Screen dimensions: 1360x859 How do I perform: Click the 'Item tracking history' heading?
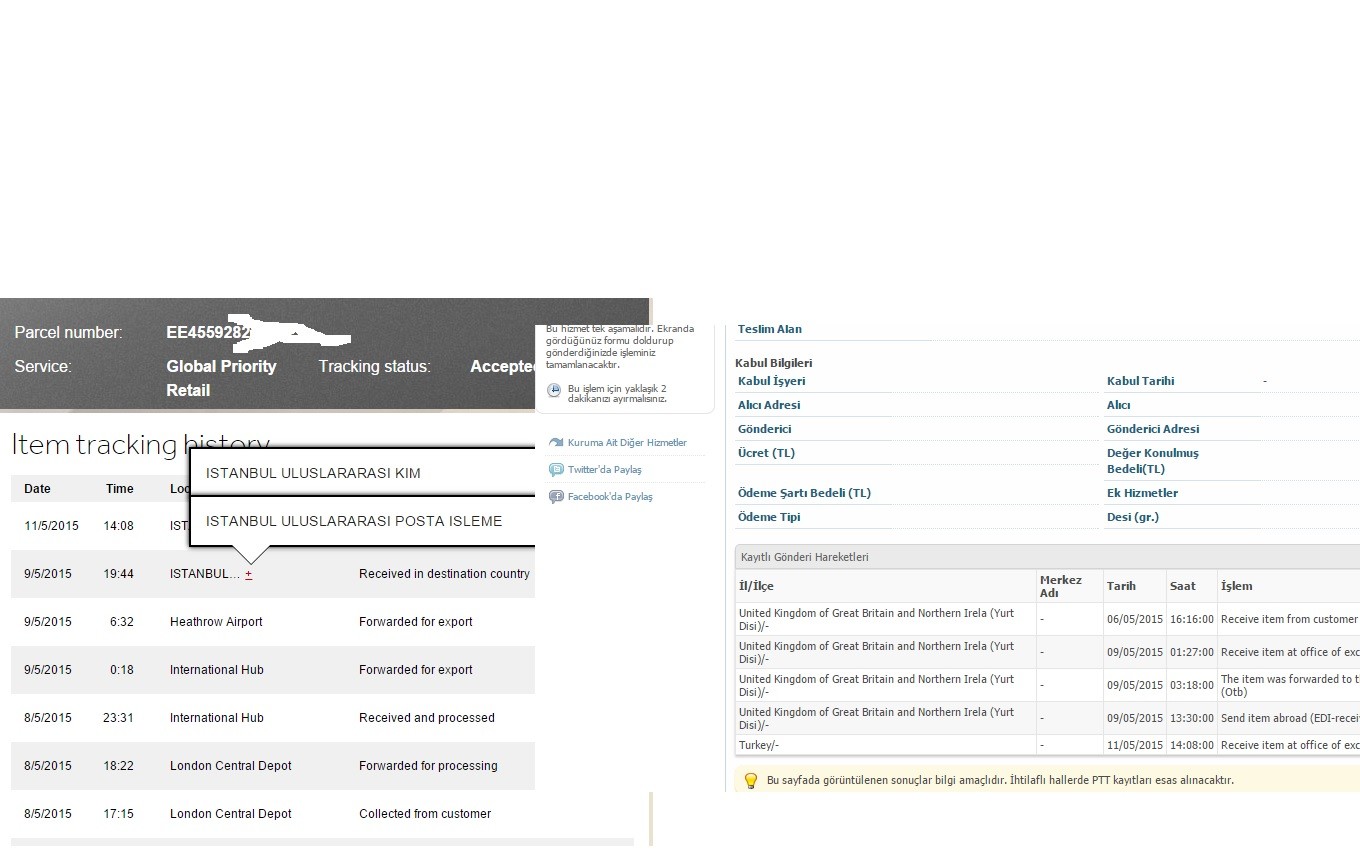140,445
